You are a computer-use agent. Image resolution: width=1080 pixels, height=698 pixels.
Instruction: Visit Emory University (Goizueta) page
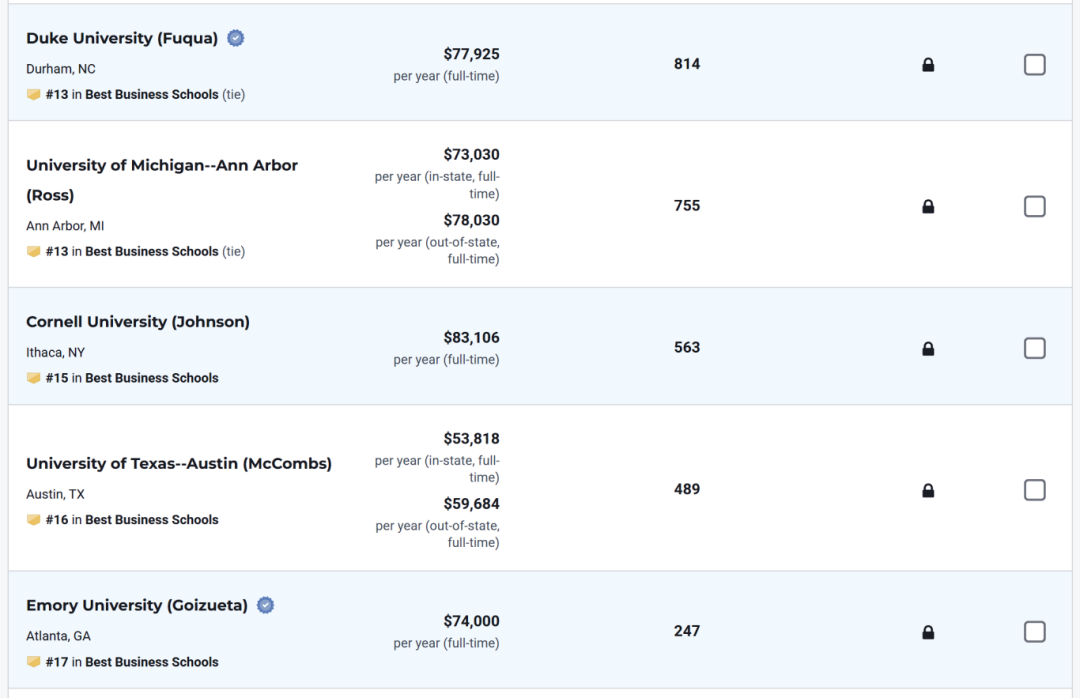(137, 606)
